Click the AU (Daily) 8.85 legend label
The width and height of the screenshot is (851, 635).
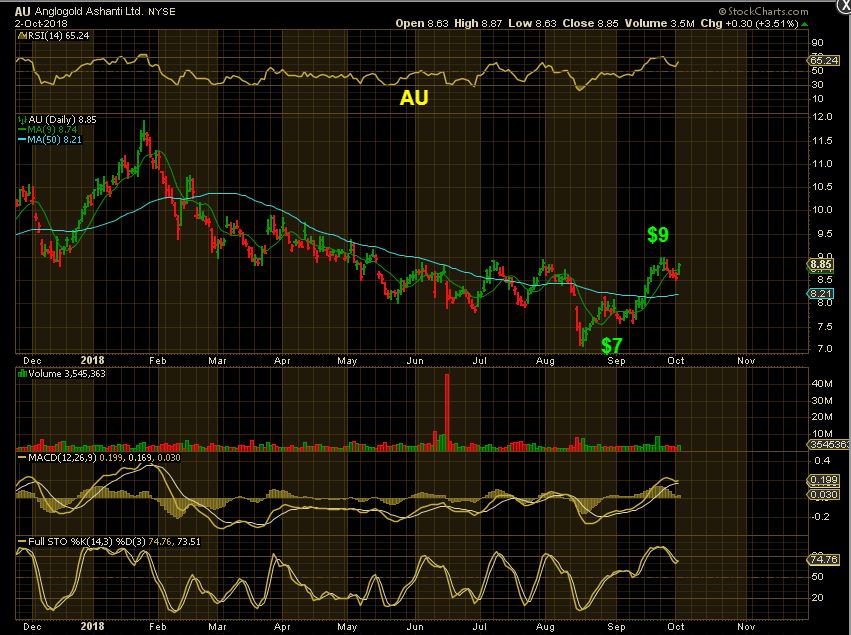pyautogui.click(x=62, y=119)
